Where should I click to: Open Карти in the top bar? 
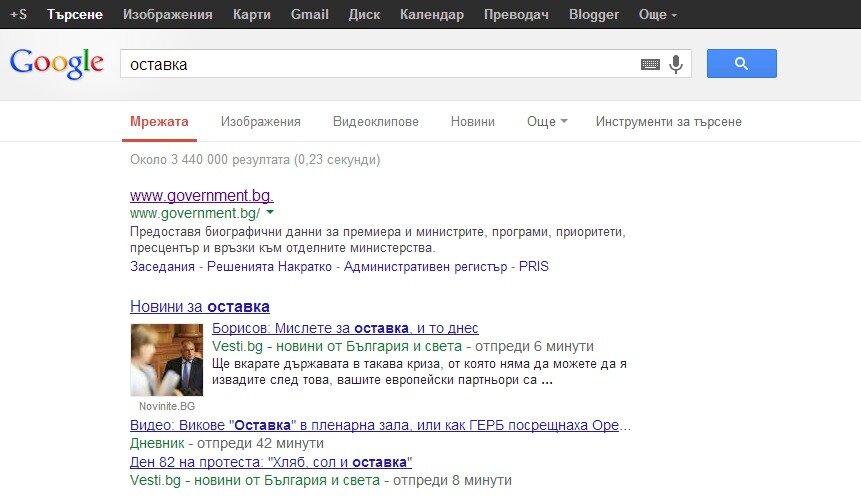tap(251, 14)
